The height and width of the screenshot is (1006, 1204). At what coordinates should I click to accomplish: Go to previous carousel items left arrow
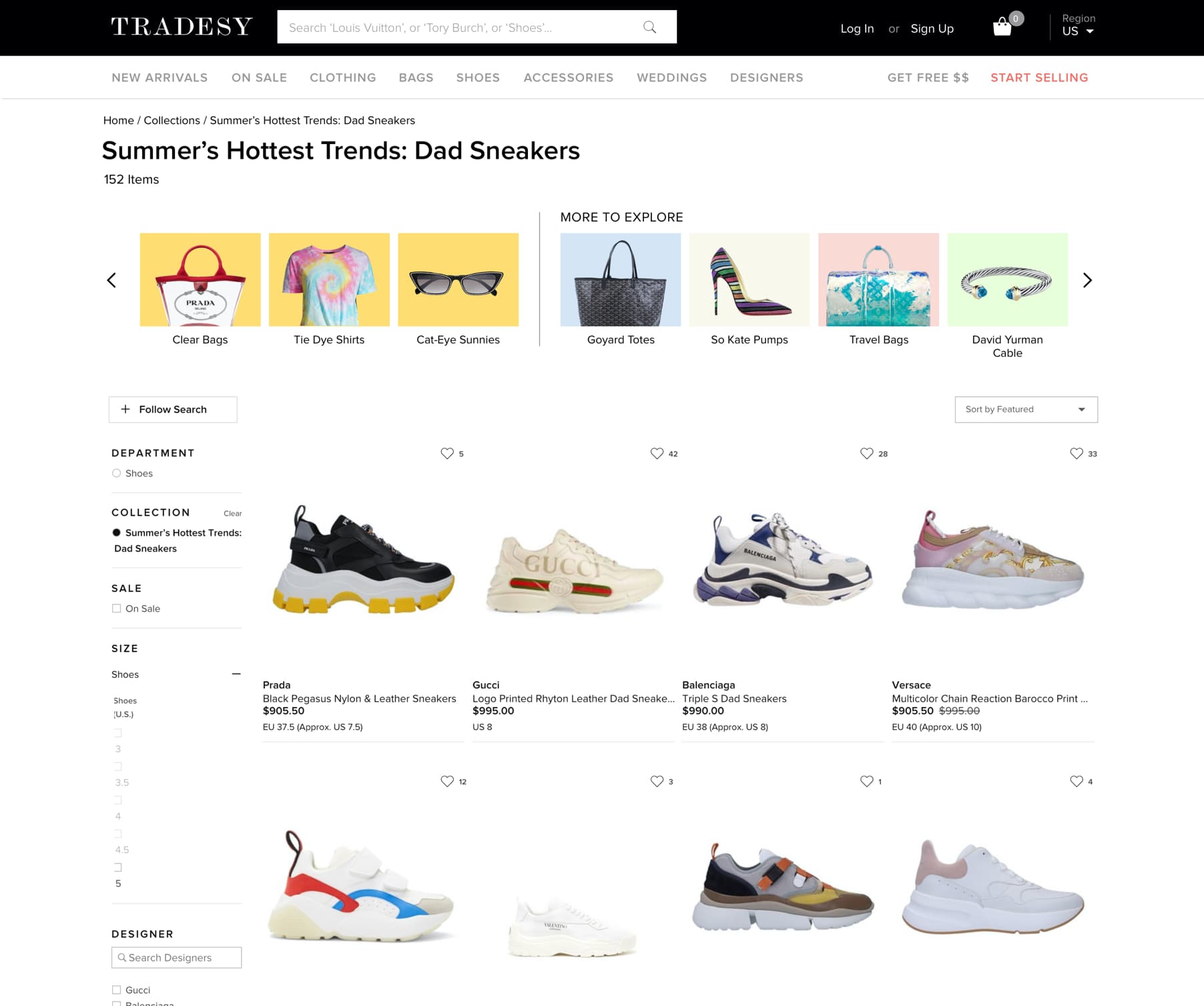tap(111, 280)
